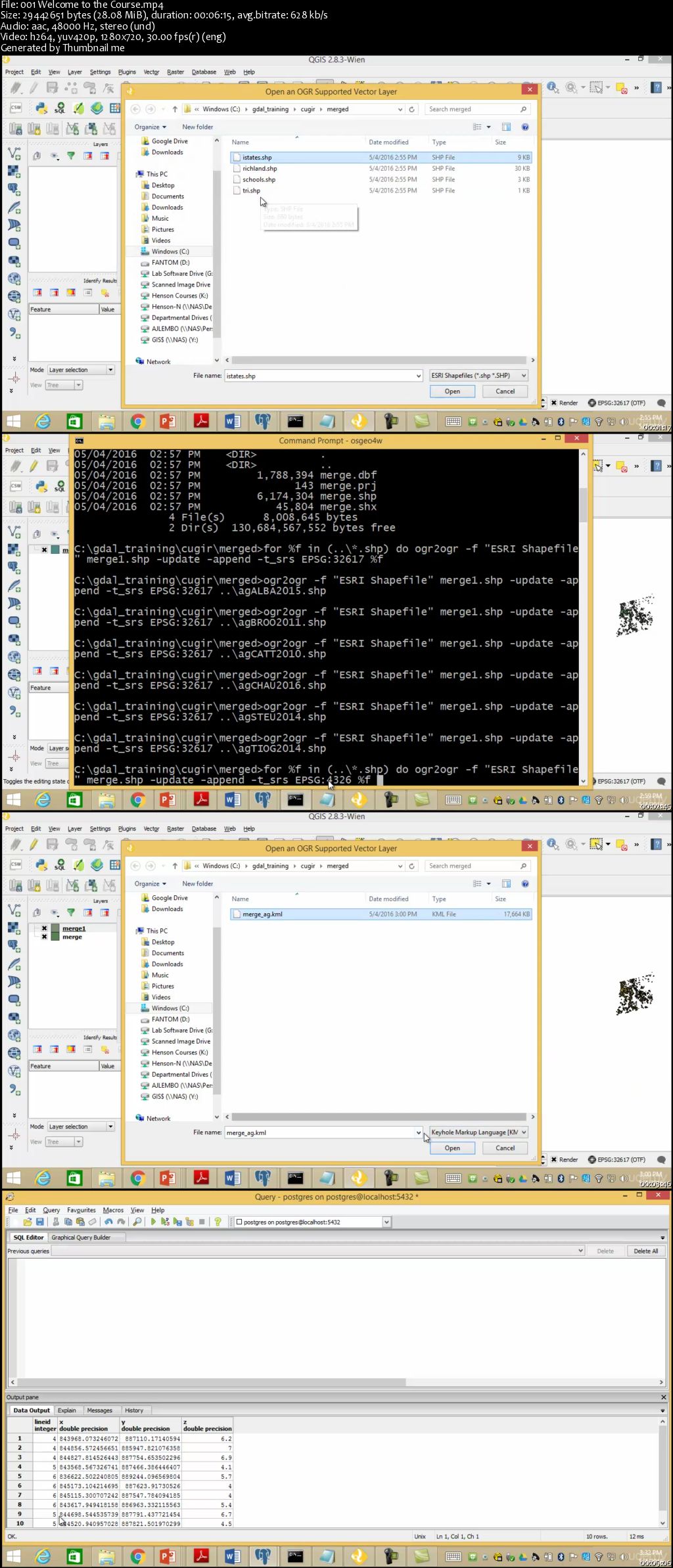This screenshot has height=1568, width=673.
Task: Click the file list horizontal scrollbar in istates.shp dialog
Action: tap(379, 360)
